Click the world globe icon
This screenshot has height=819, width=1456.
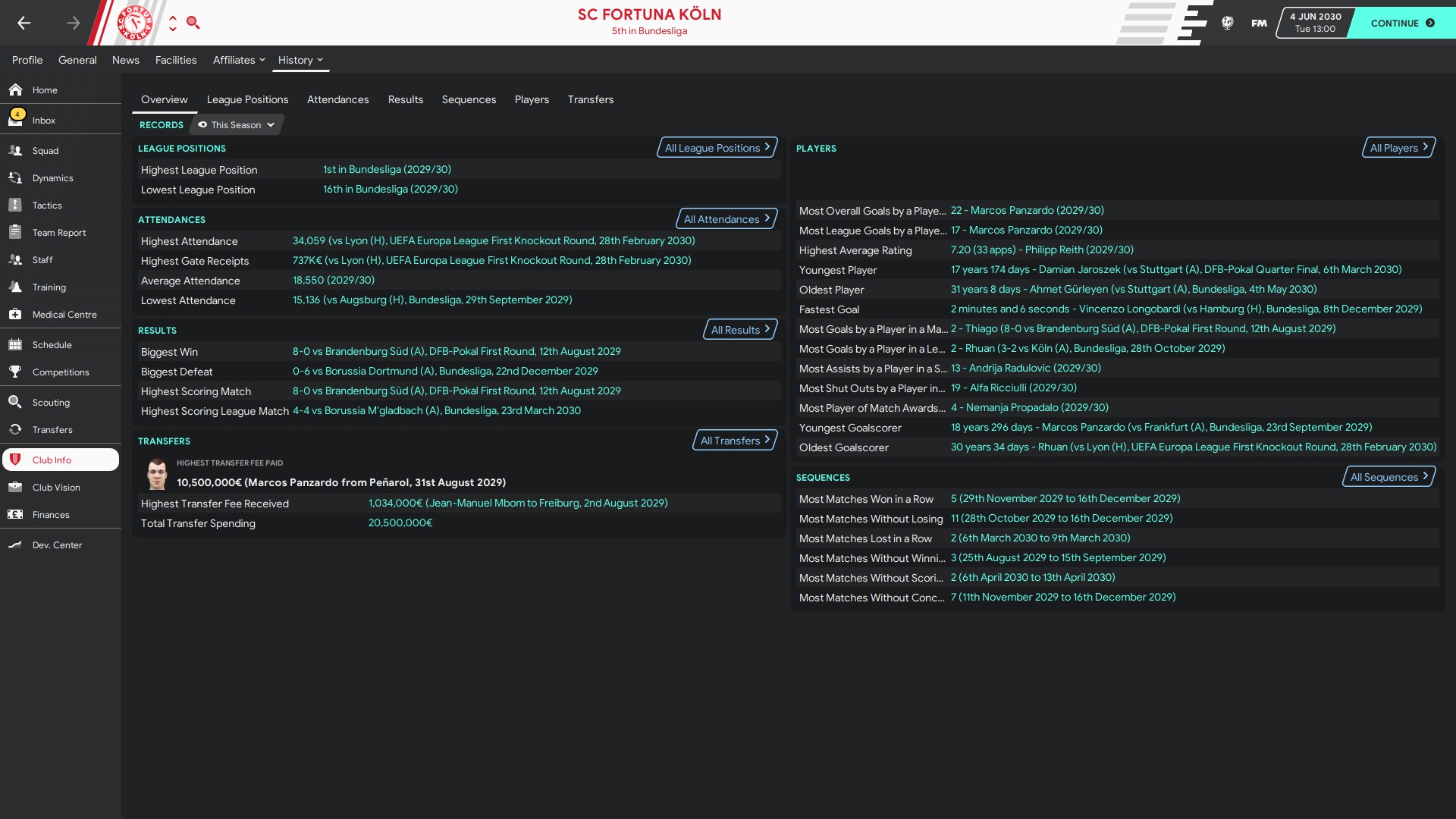pyautogui.click(x=1227, y=23)
